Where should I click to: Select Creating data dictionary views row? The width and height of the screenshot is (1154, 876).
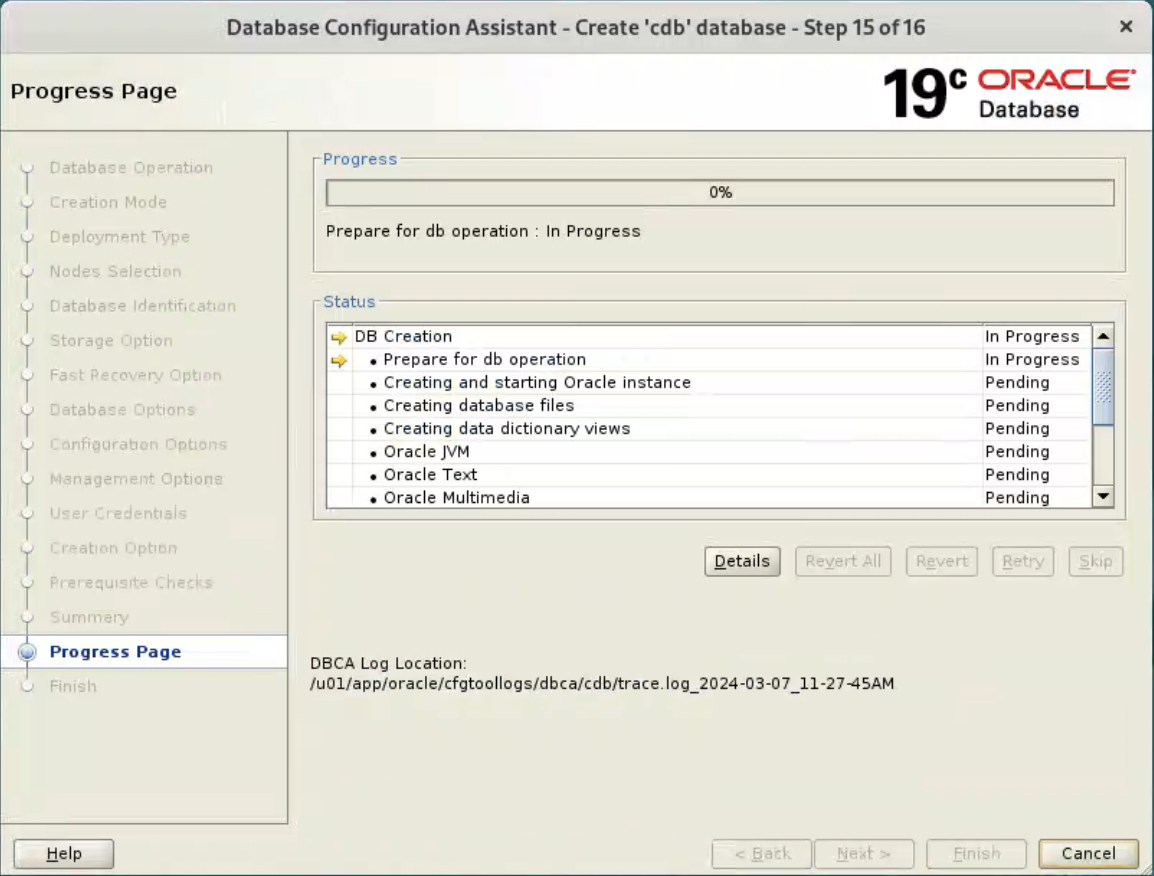pos(709,428)
